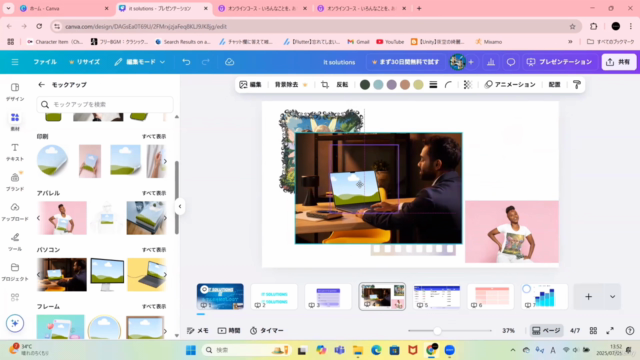Open the hamburger main menu

tap(15, 62)
